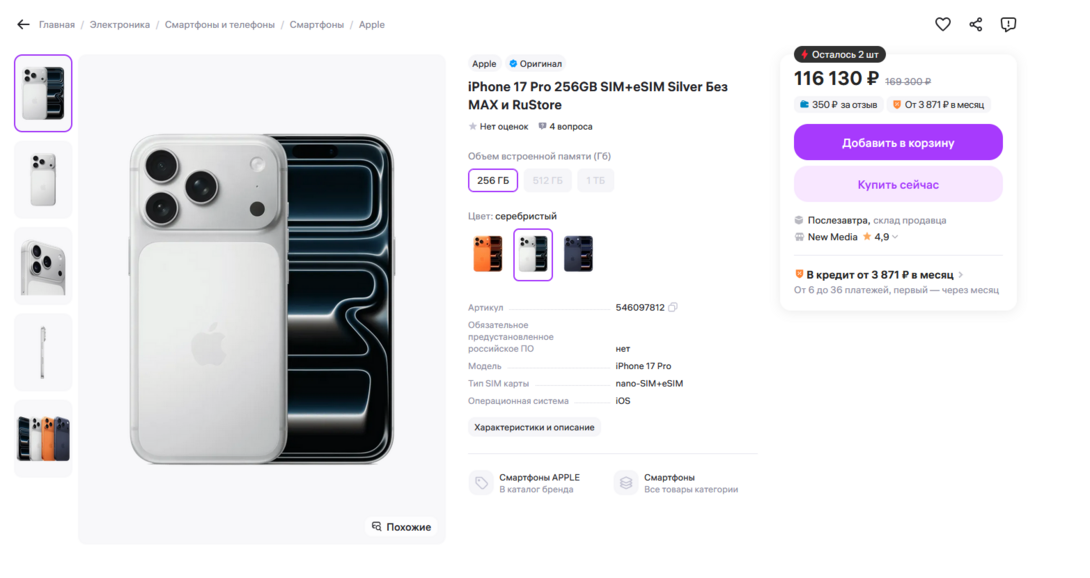Click Купить сейчас button
Image resolution: width=1090 pixels, height=578 pixels.
click(x=898, y=184)
